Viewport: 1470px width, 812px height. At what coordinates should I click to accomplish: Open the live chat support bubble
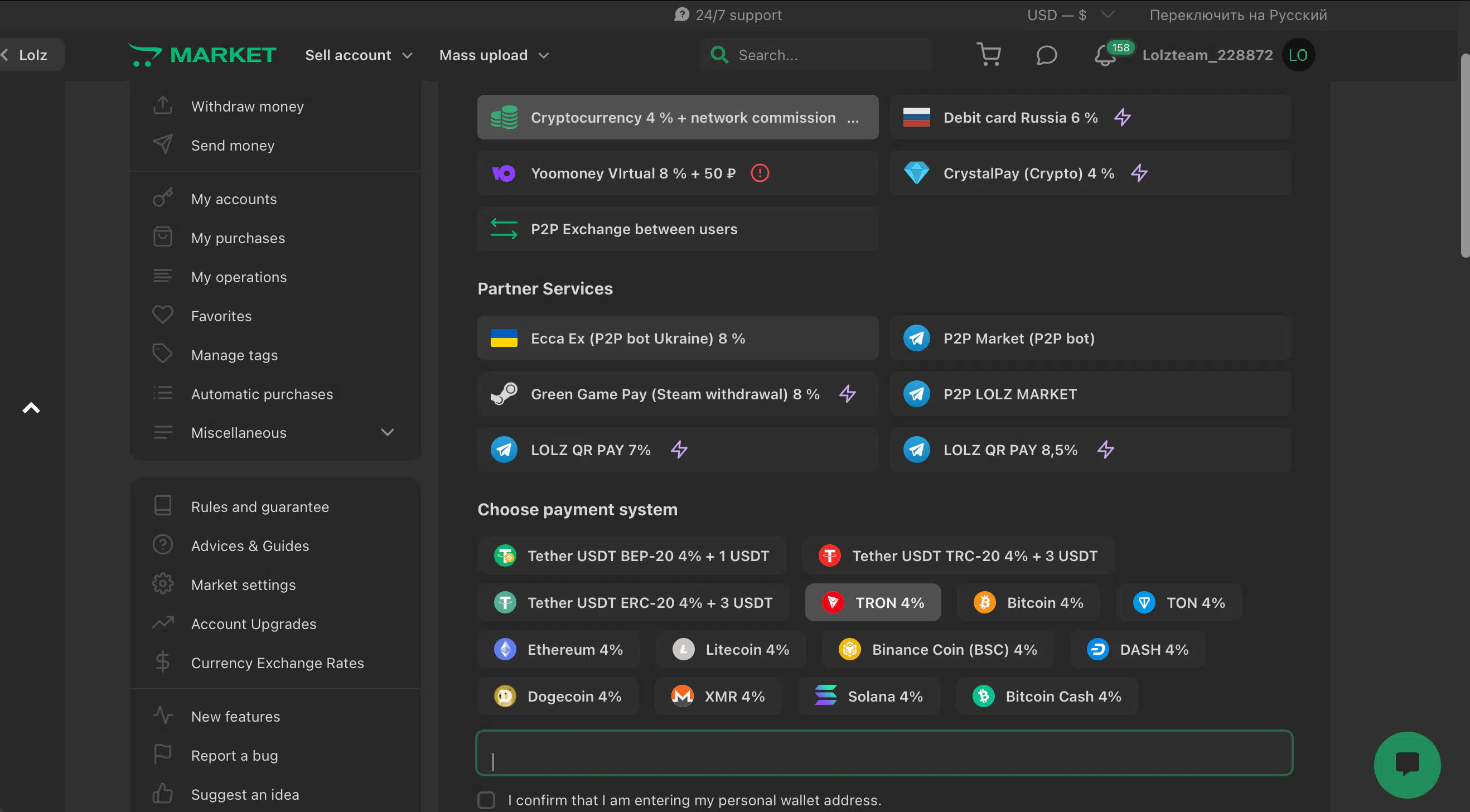click(x=1406, y=764)
